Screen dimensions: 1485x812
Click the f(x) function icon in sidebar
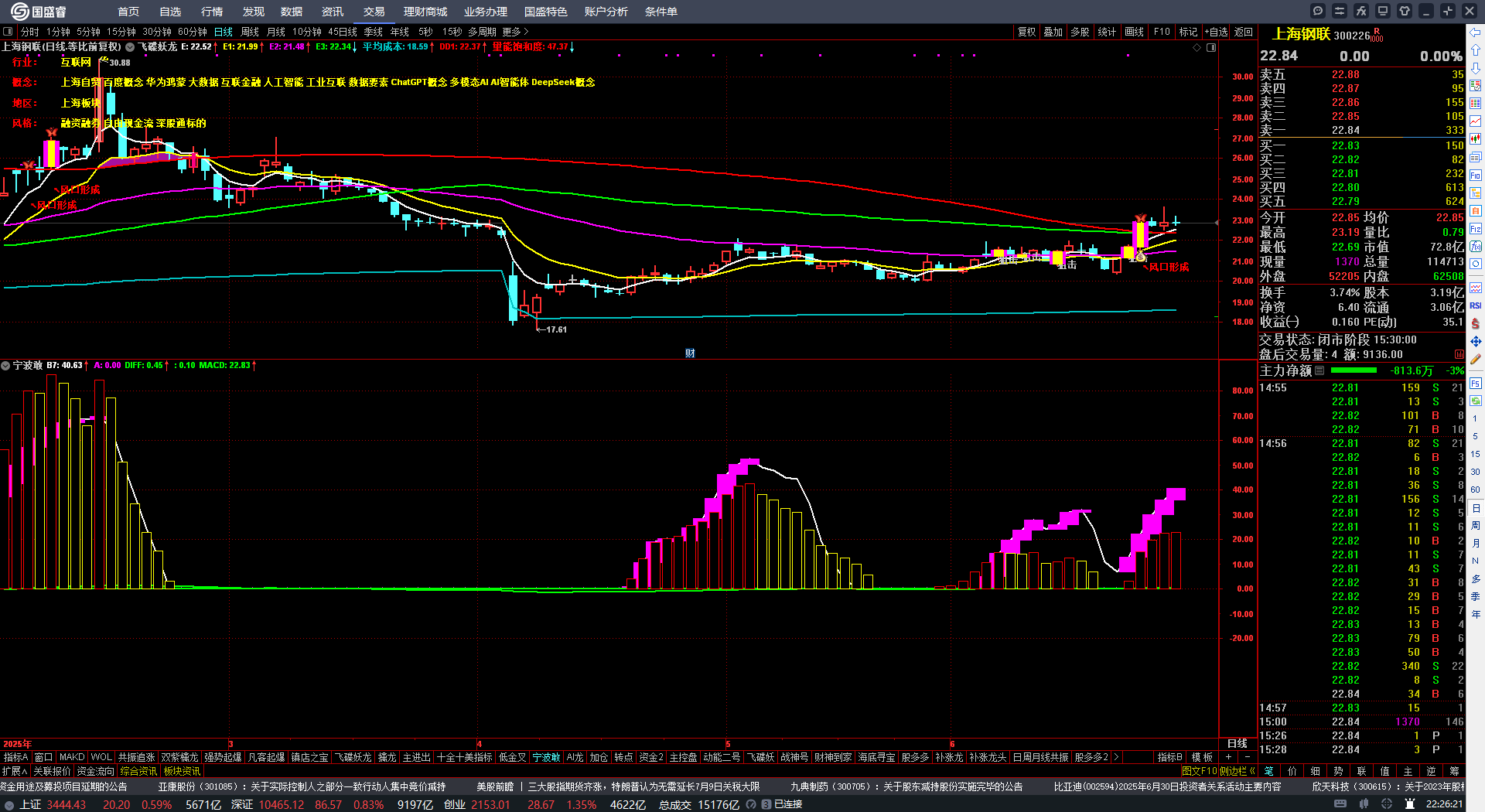(x=1476, y=247)
